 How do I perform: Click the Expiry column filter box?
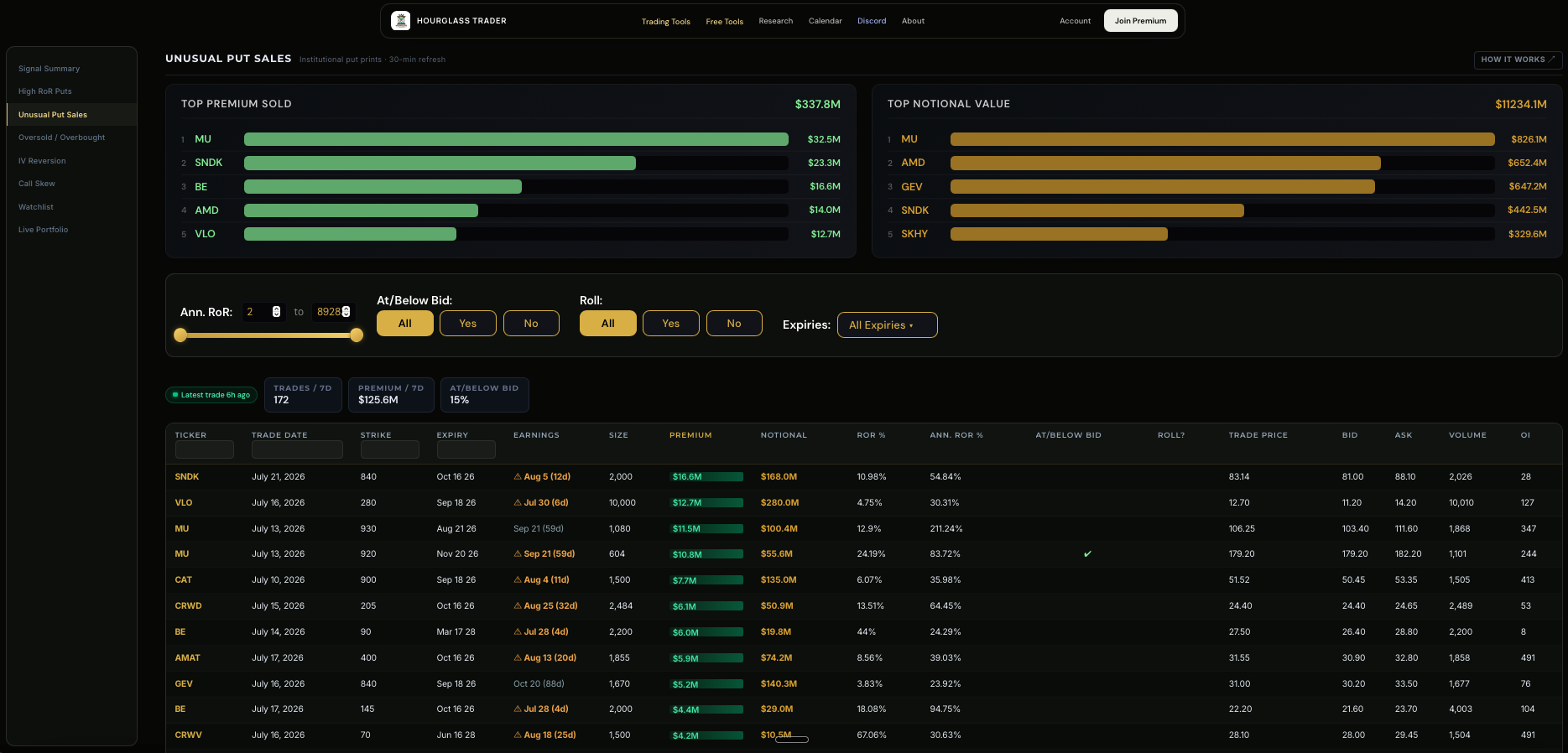[x=466, y=449]
